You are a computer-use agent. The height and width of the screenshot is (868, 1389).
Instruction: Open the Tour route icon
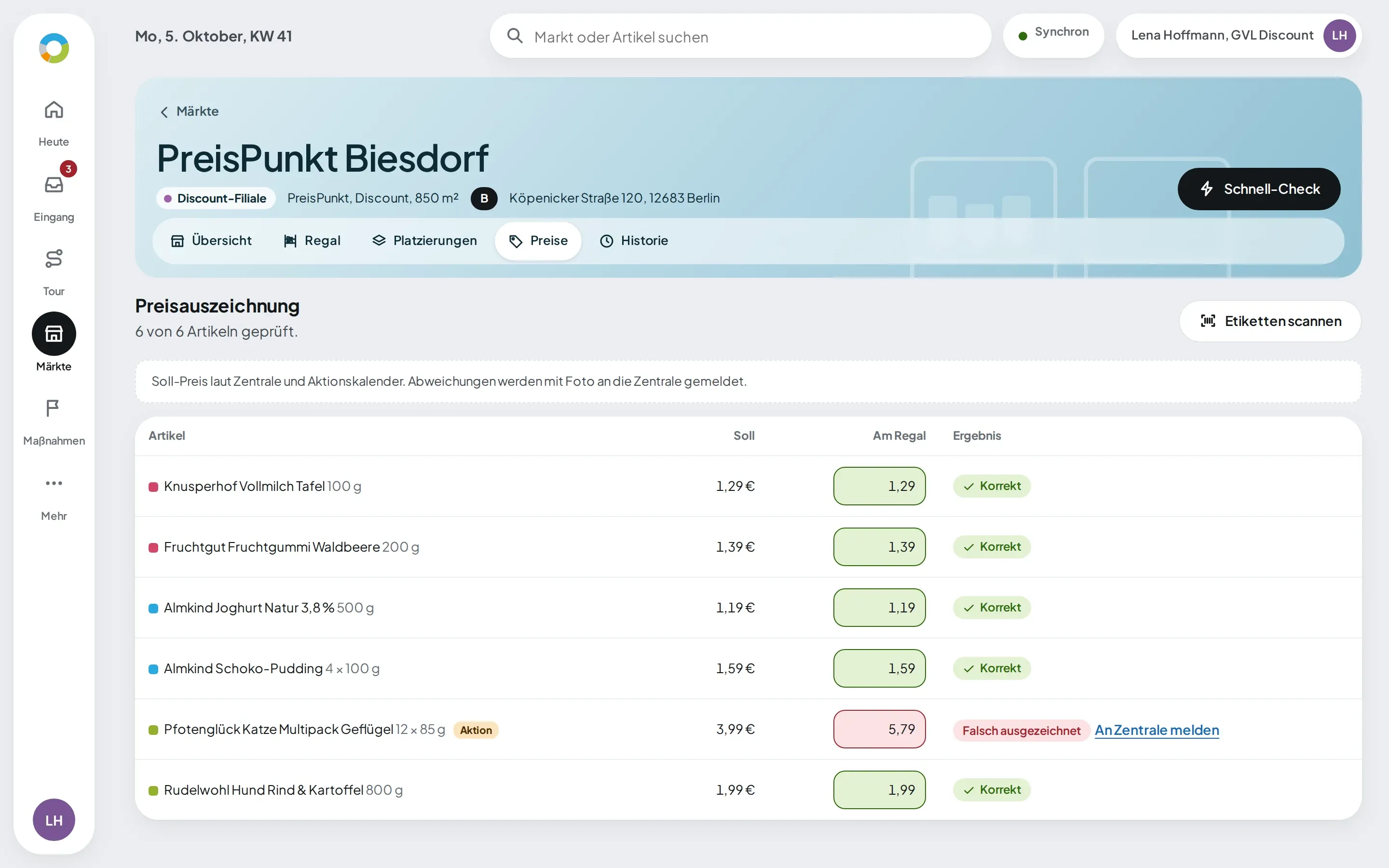point(54,259)
